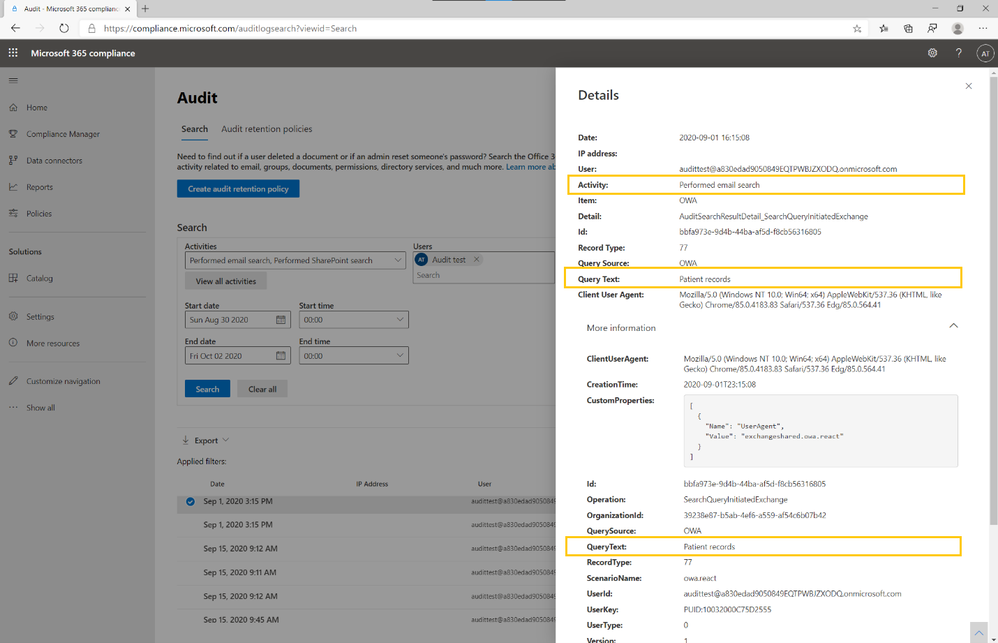Add this page to favorites star
Screen dimensions: 998x643
point(857,29)
